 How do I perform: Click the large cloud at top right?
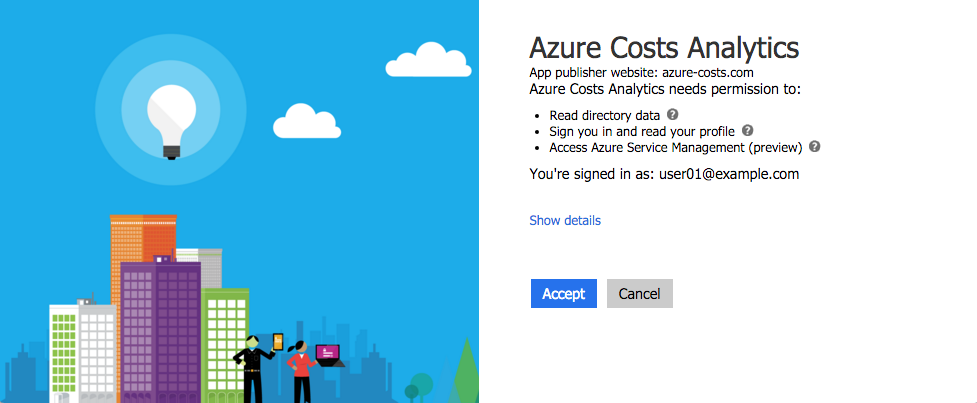click(428, 60)
